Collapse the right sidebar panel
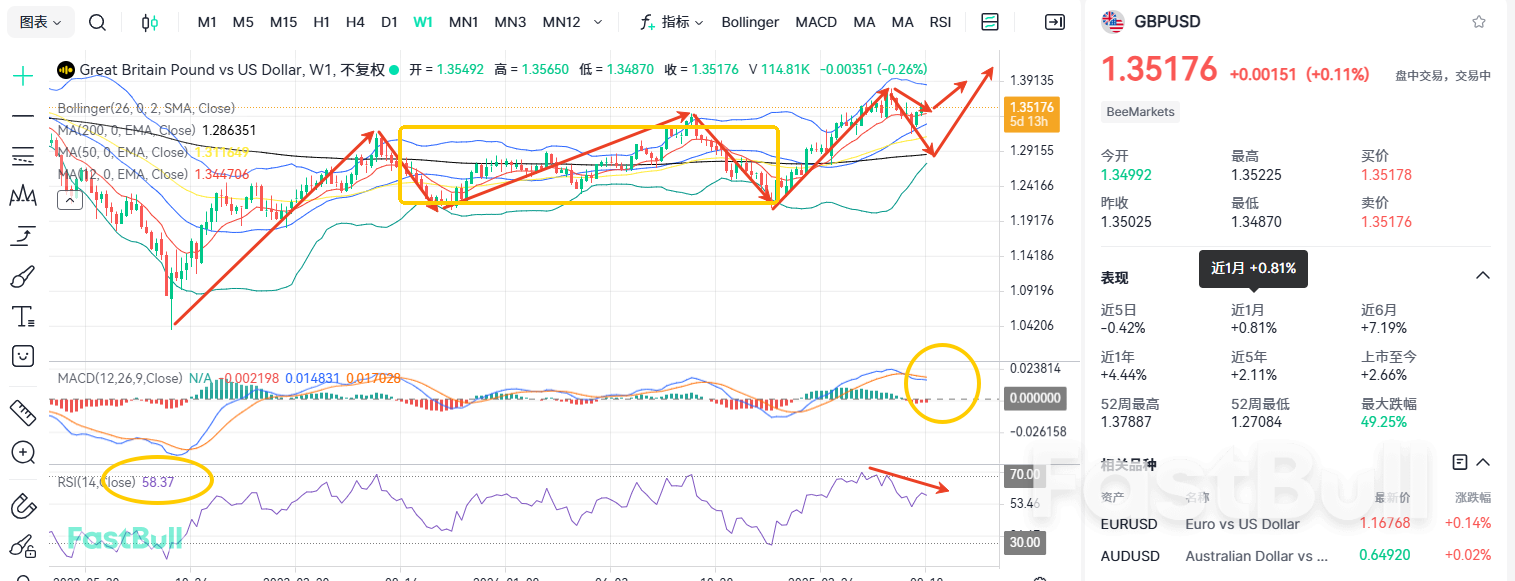The image size is (1515, 581). (1054, 21)
